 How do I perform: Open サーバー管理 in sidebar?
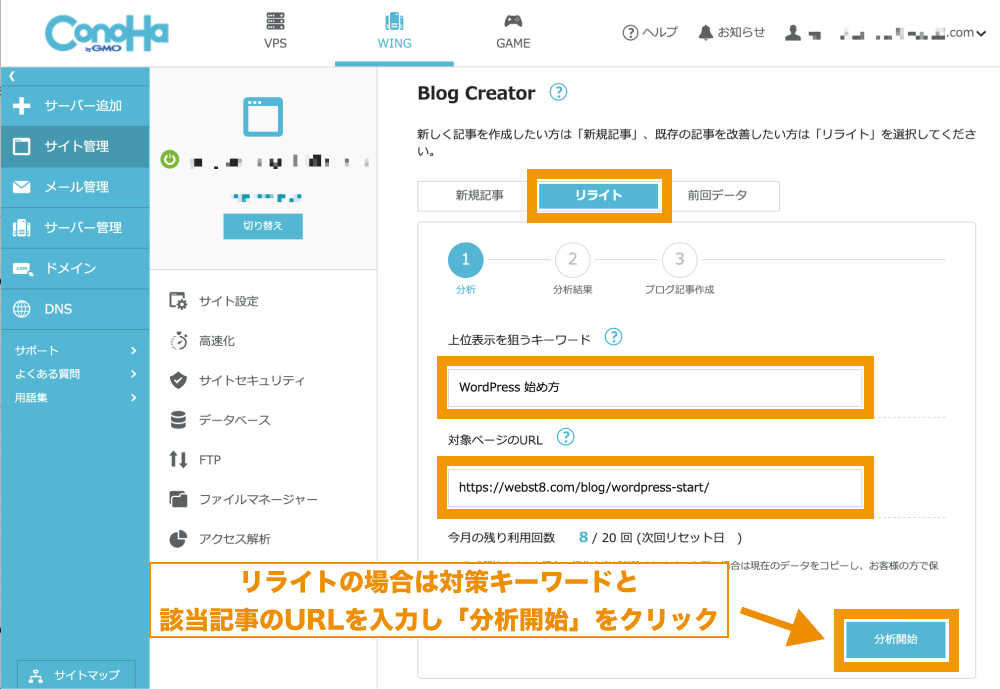[x=75, y=228]
